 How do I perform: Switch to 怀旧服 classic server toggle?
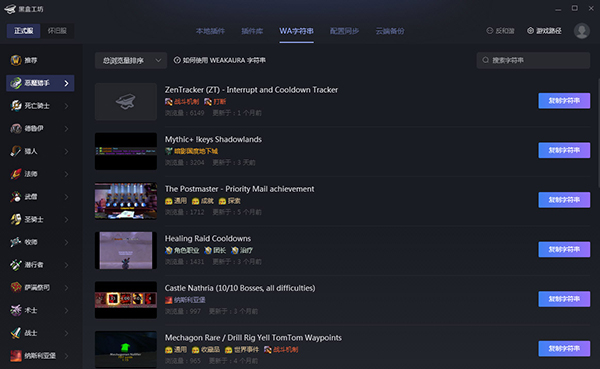pos(57,31)
